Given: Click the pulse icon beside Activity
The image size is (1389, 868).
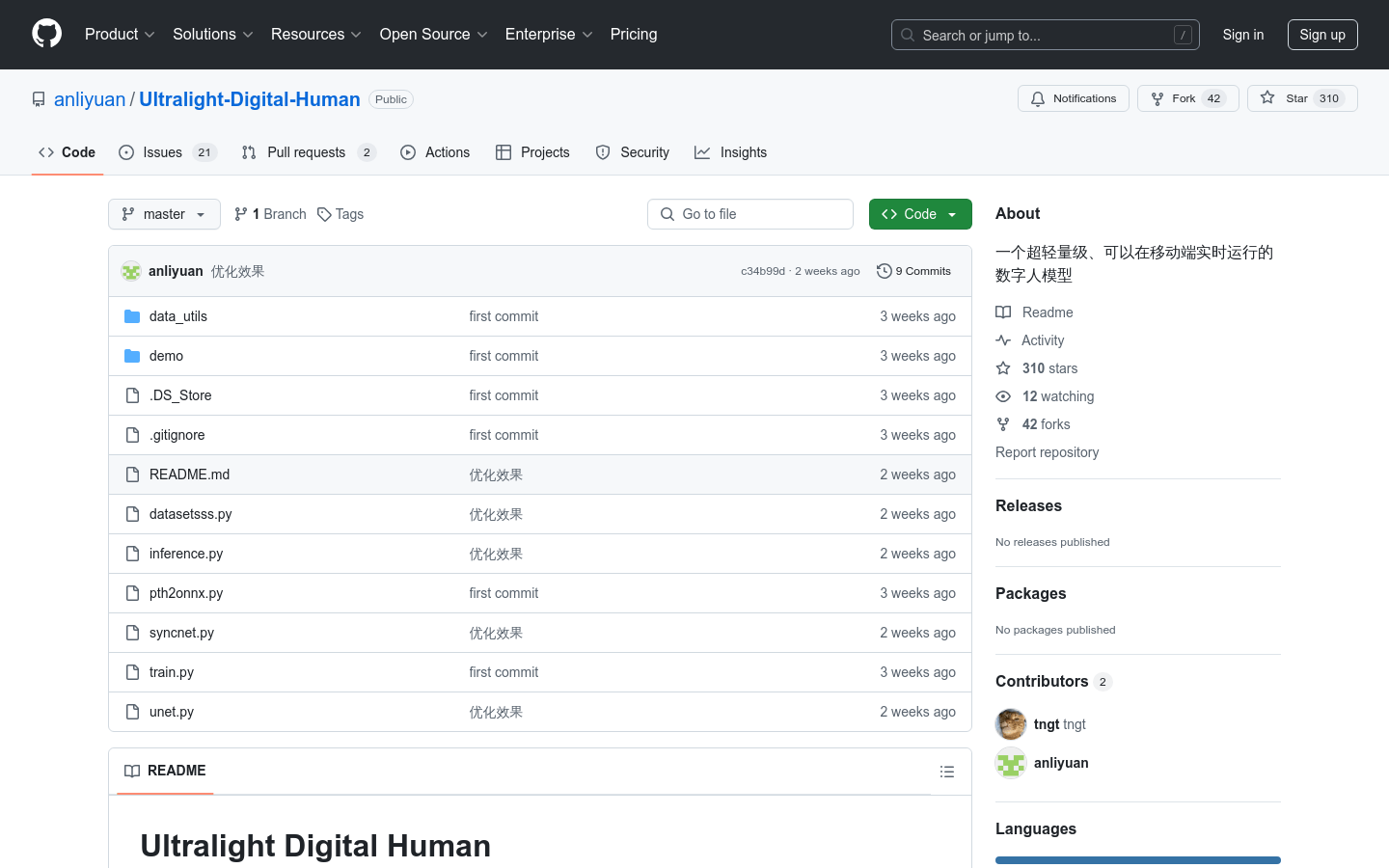Looking at the screenshot, I should (1003, 340).
